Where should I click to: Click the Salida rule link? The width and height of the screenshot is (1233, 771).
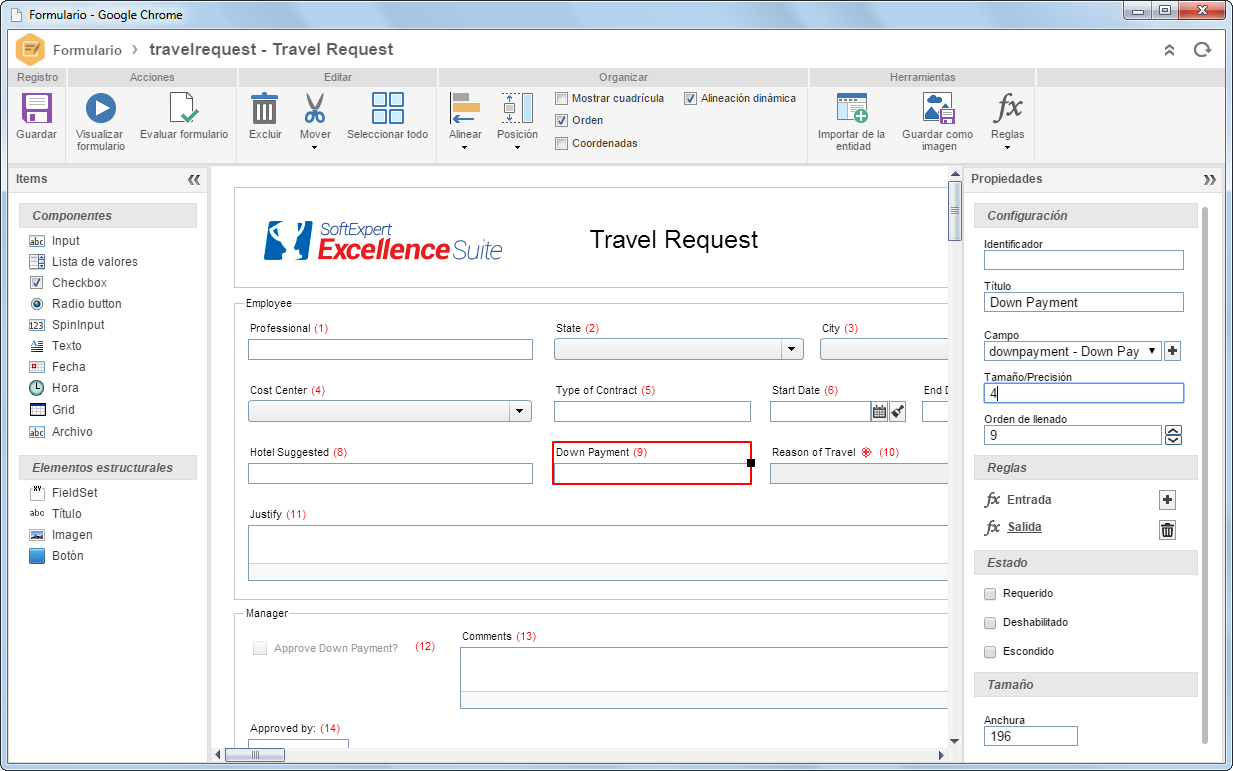click(x=1024, y=527)
